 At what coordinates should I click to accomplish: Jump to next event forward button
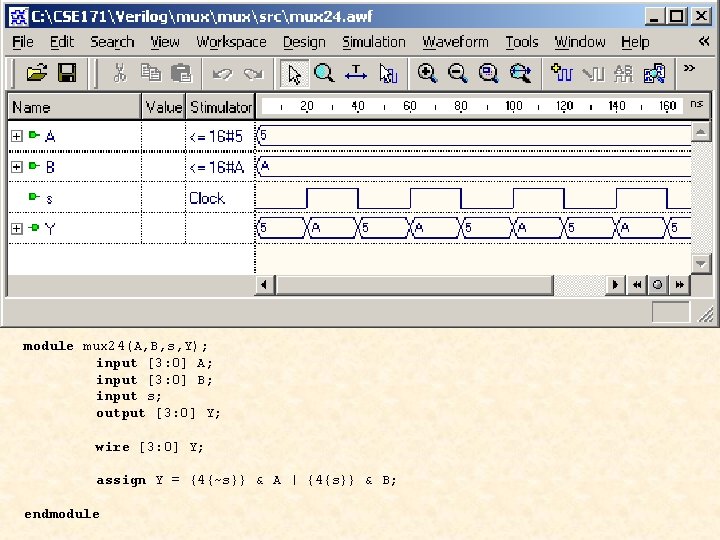680,285
